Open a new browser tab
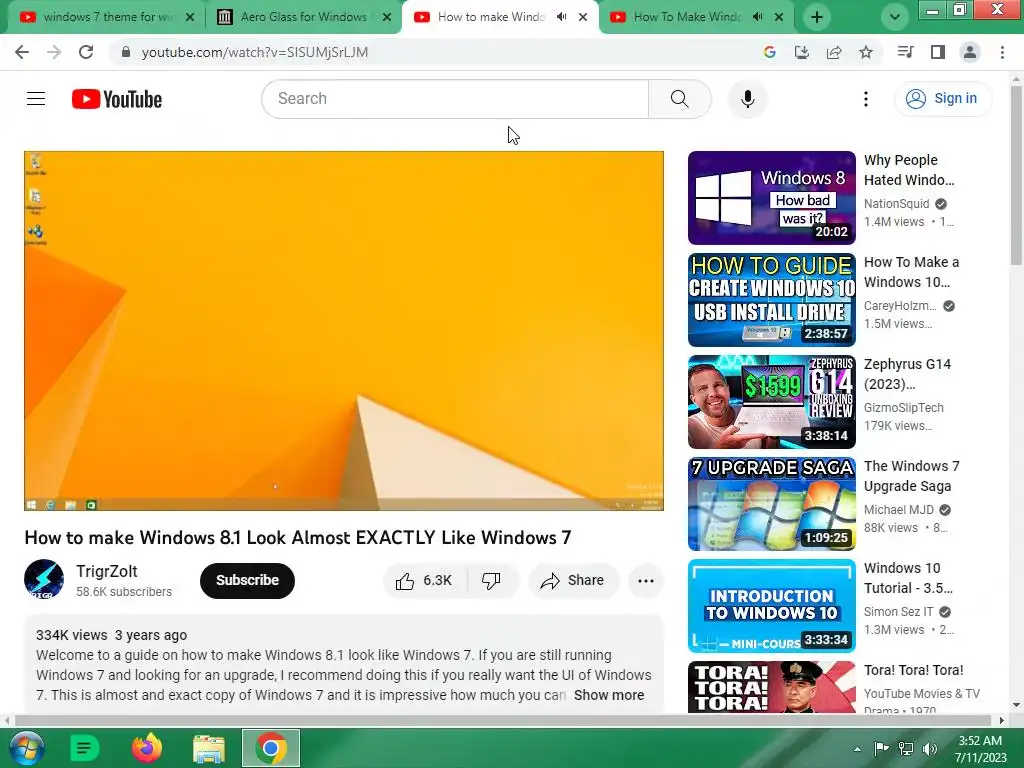The height and width of the screenshot is (768, 1024). [x=816, y=17]
